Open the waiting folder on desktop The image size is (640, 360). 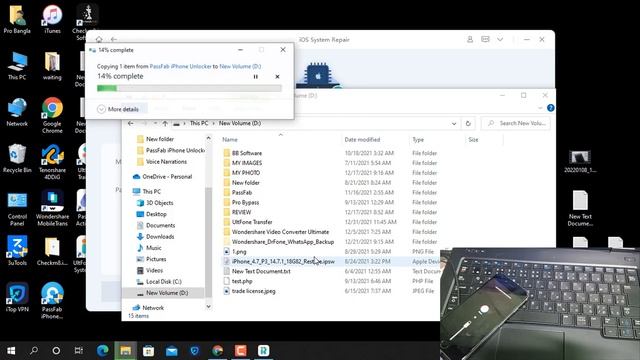coord(52,65)
